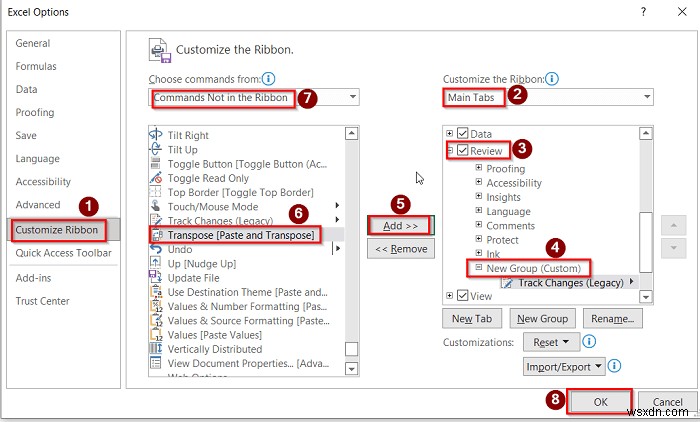Toggle the View tab checkbox

tap(462, 295)
